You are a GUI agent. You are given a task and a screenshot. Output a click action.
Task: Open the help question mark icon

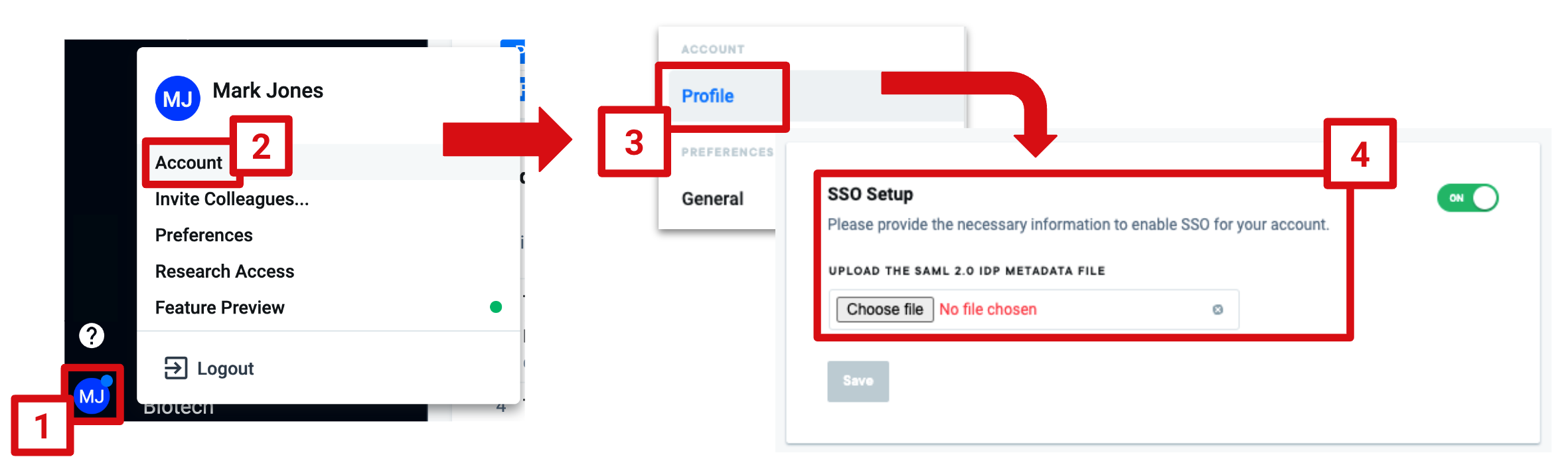[x=90, y=335]
